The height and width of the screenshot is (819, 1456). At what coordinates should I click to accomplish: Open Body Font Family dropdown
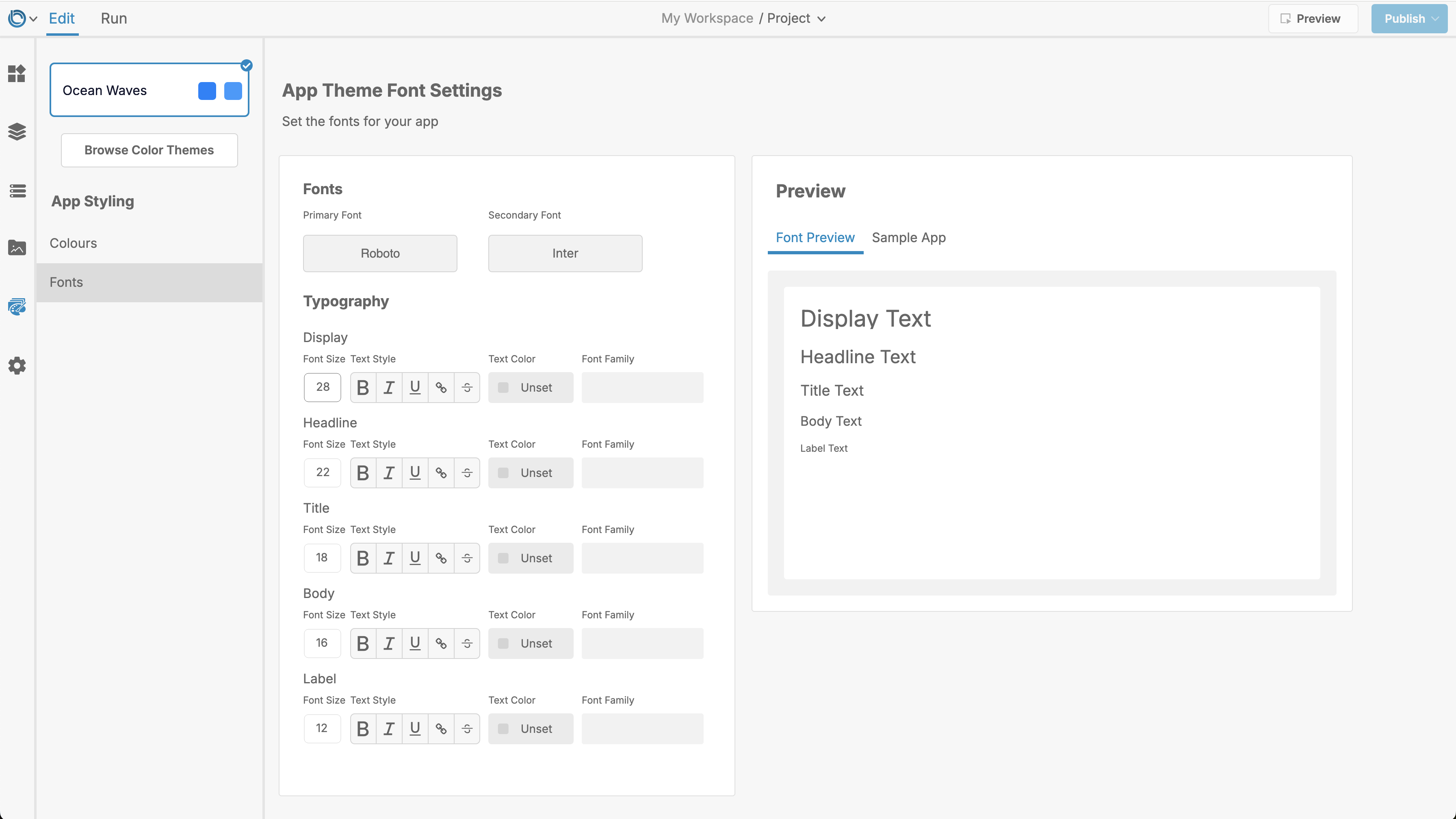643,644
